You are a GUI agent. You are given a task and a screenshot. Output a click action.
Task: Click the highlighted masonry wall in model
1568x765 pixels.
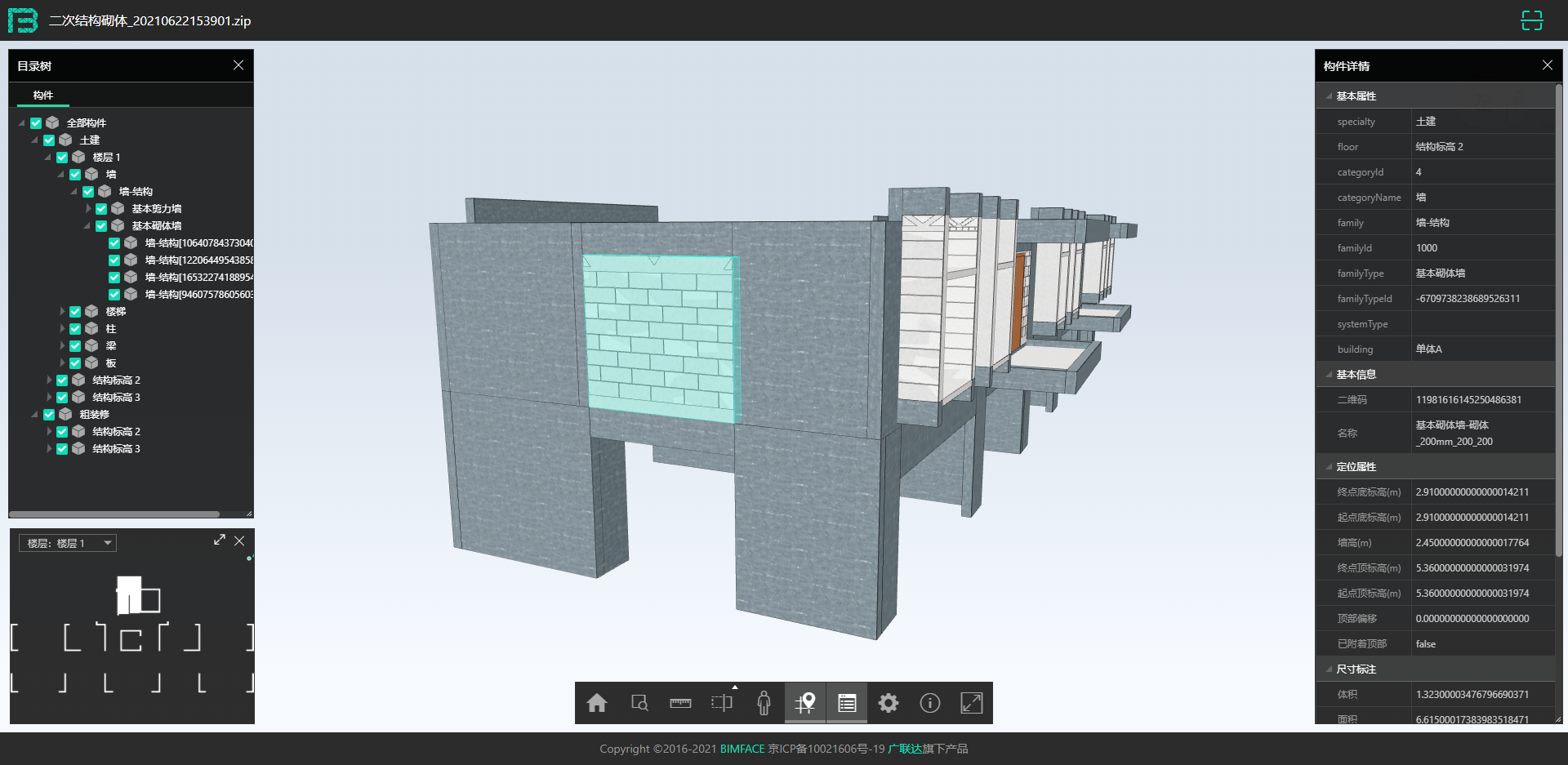tap(660, 338)
